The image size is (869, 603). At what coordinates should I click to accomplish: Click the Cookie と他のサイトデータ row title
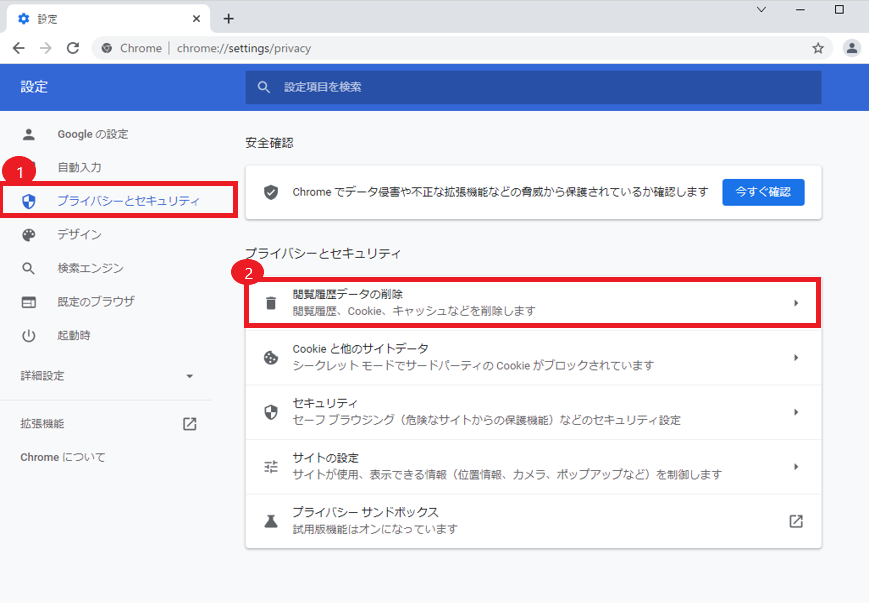point(360,349)
